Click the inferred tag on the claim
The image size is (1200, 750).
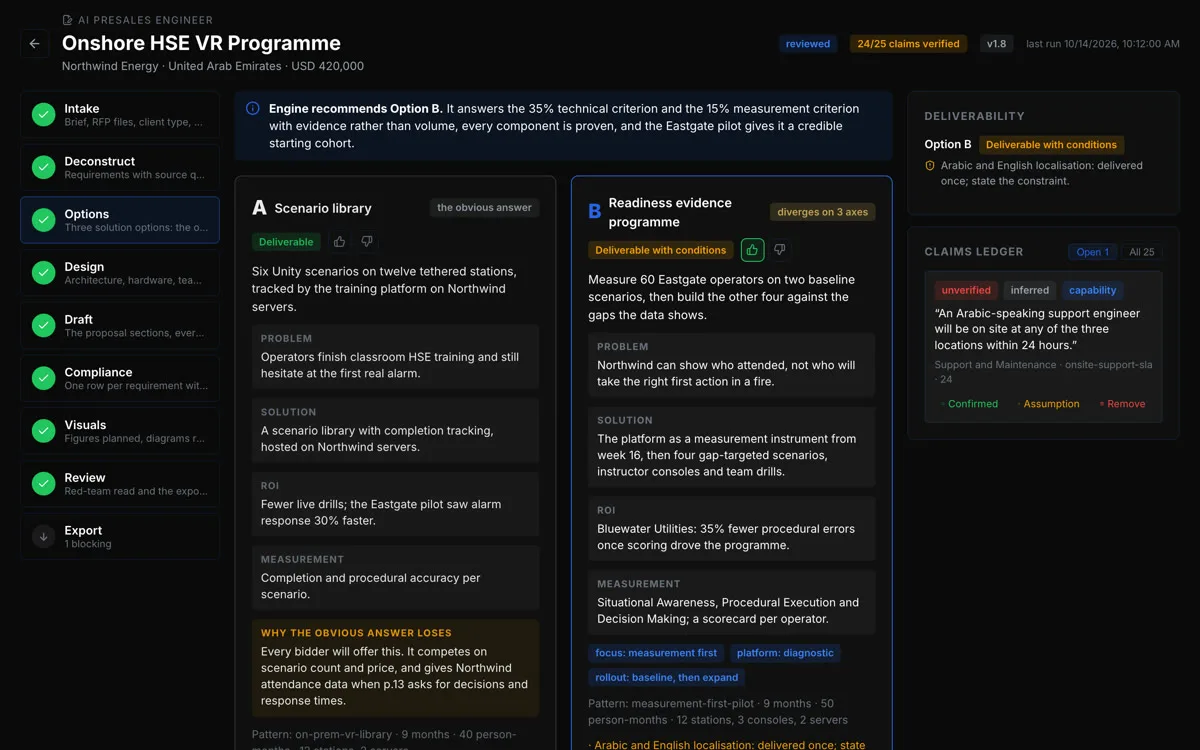[x=1030, y=291]
